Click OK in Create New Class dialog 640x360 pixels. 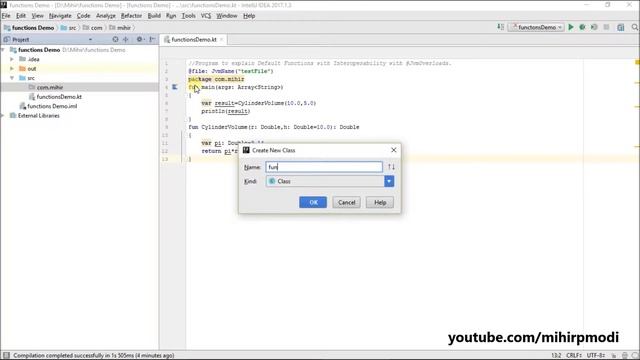click(x=313, y=202)
